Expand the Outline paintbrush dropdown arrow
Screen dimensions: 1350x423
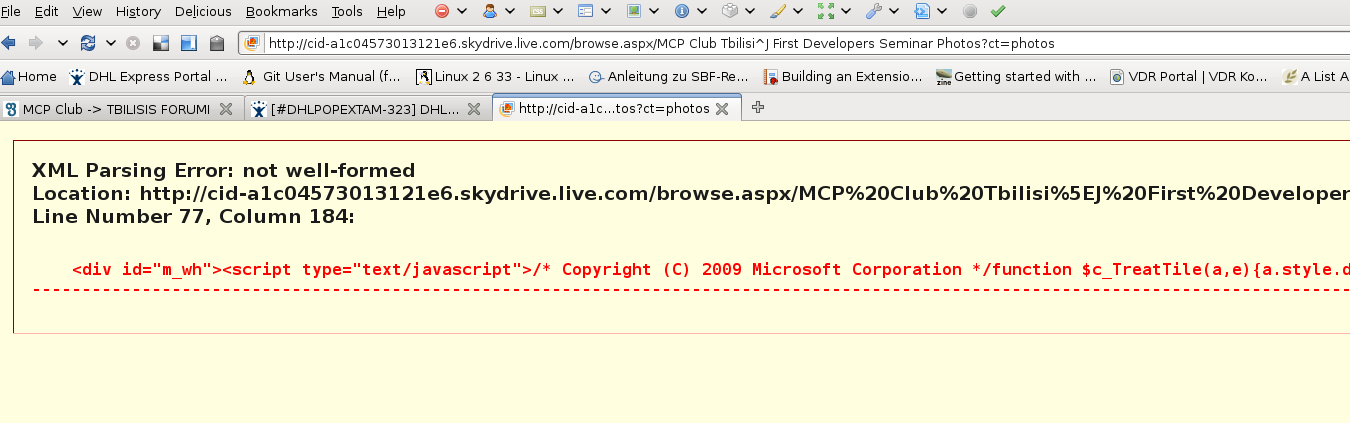click(x=798, y=12)
